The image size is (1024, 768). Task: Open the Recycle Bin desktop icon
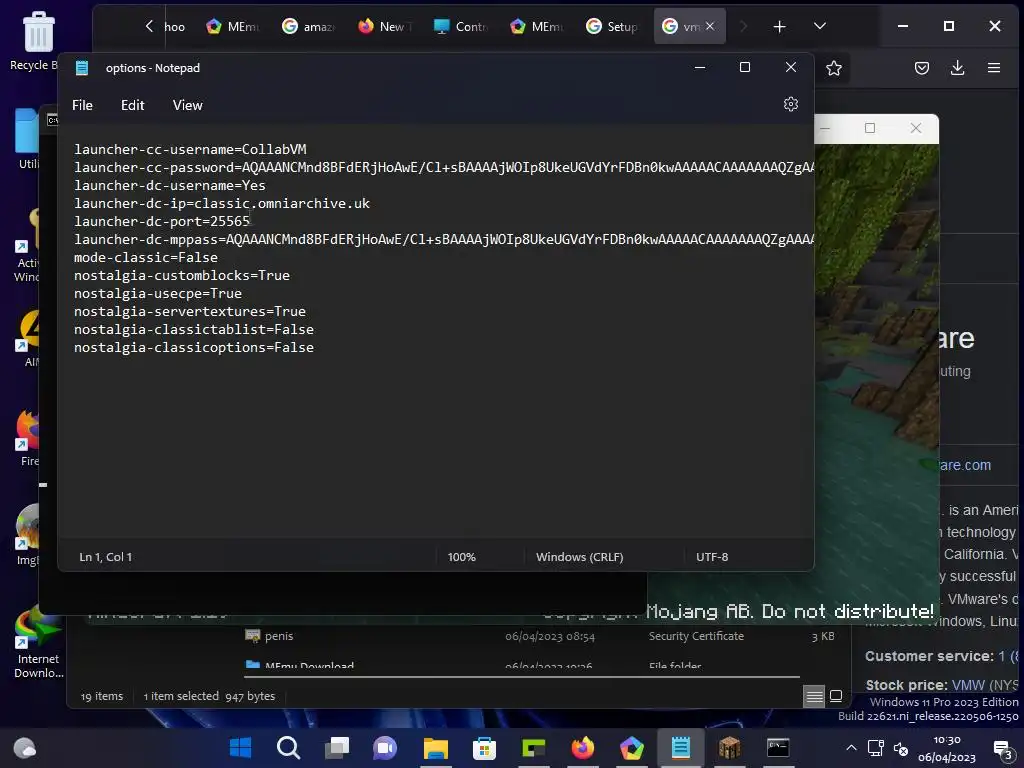click(x=38, y=40)
